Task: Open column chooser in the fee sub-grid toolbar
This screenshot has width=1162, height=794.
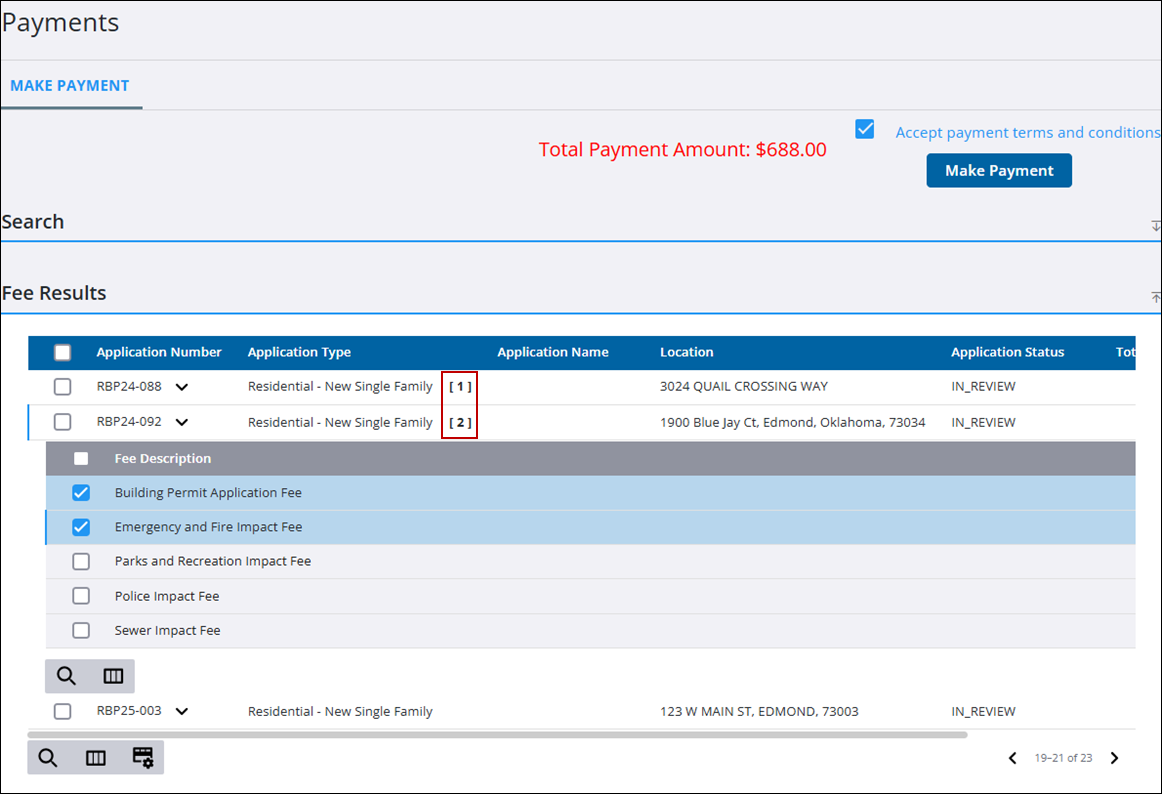Action: click(x=113, y=676)
